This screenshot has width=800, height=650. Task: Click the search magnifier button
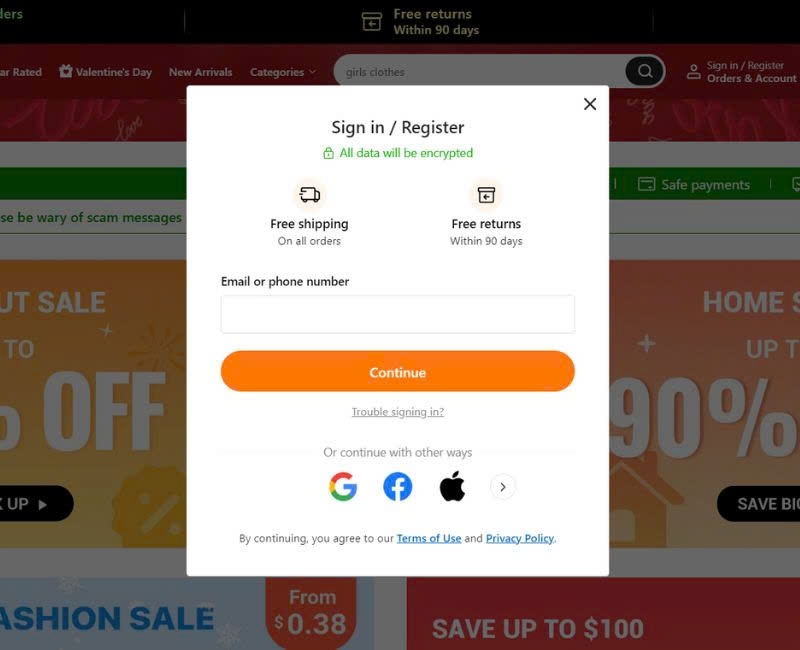(x=644, y=71)
